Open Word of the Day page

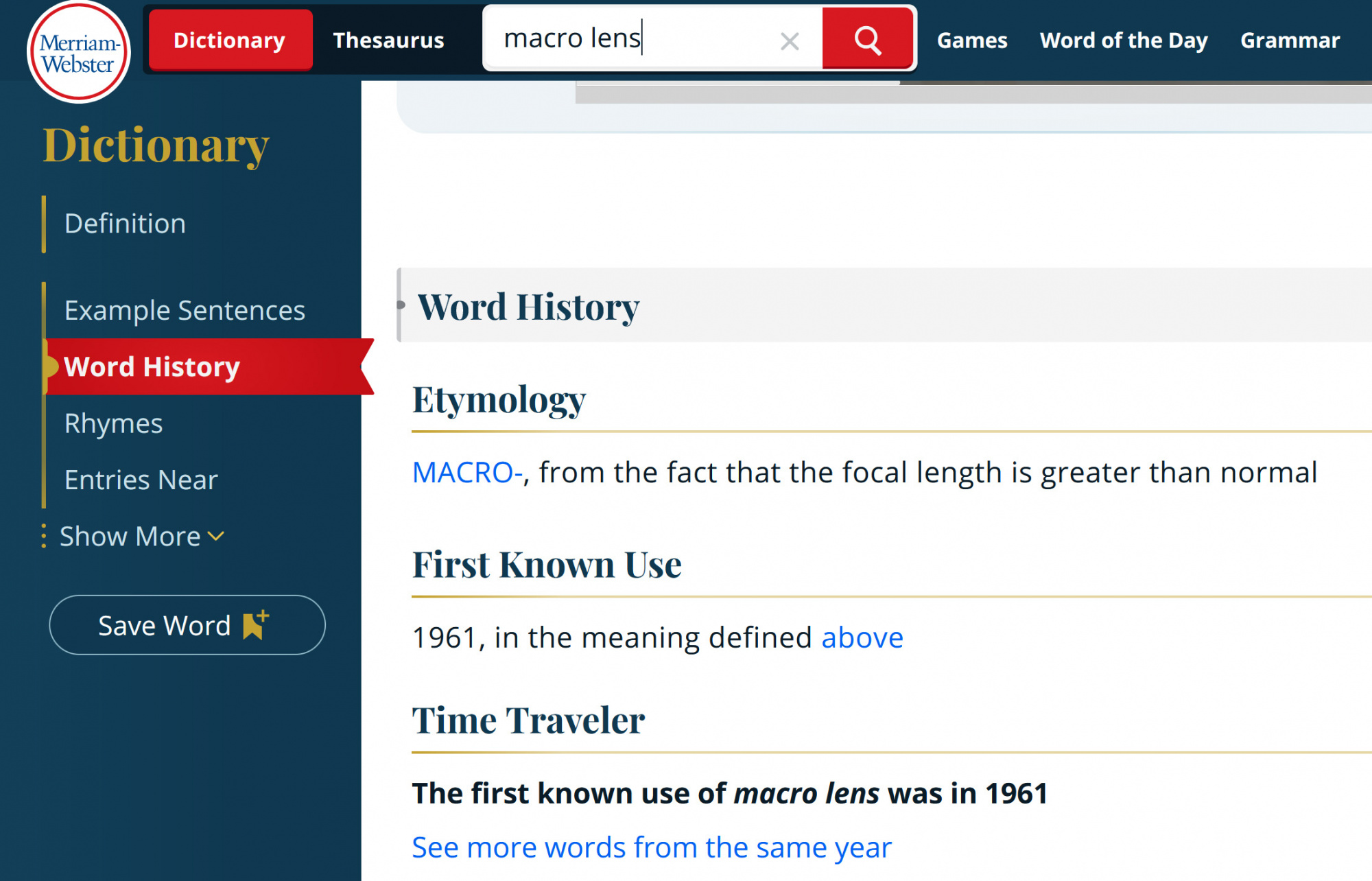click(x=1123, y=40)
